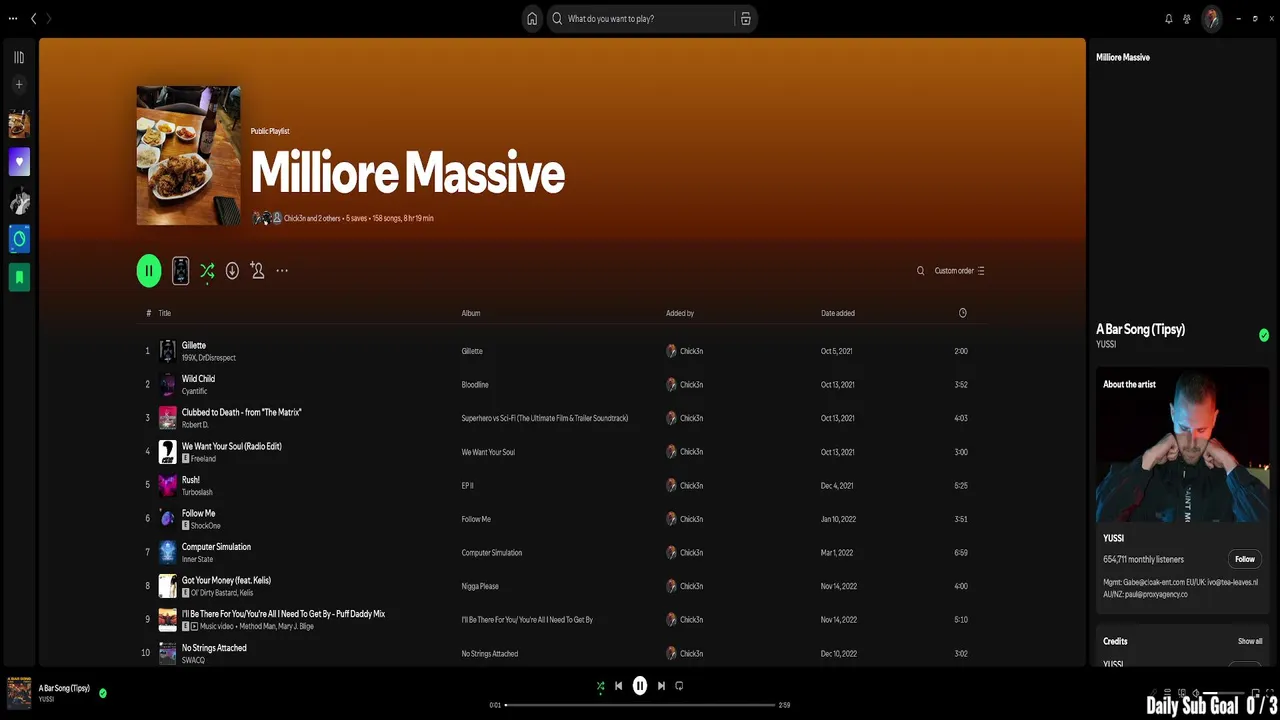This screenshot has width=1280, height=720.
Task: Open the now playing album art in player bar
Action: [19, 692]
